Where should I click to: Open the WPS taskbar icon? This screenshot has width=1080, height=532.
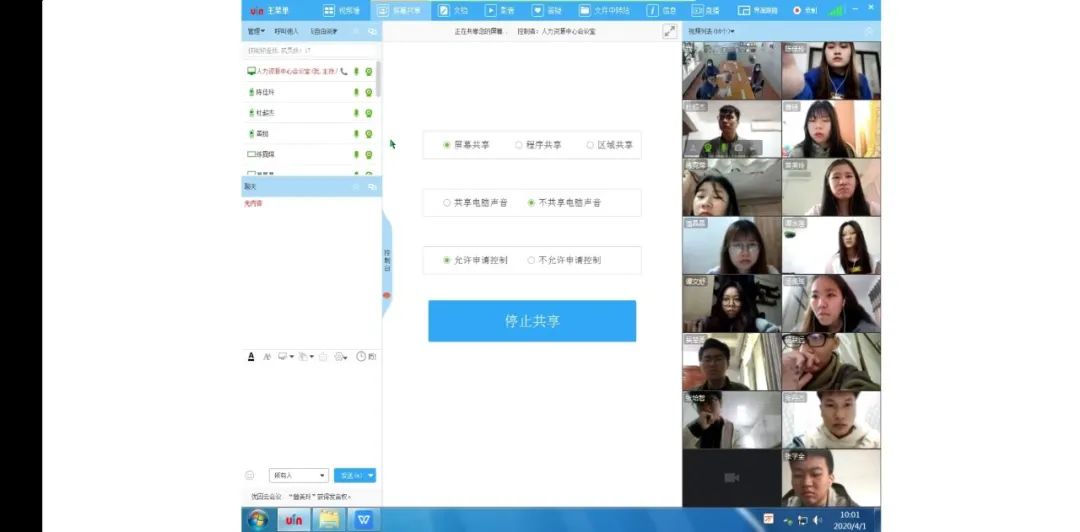tap(364, 519)
